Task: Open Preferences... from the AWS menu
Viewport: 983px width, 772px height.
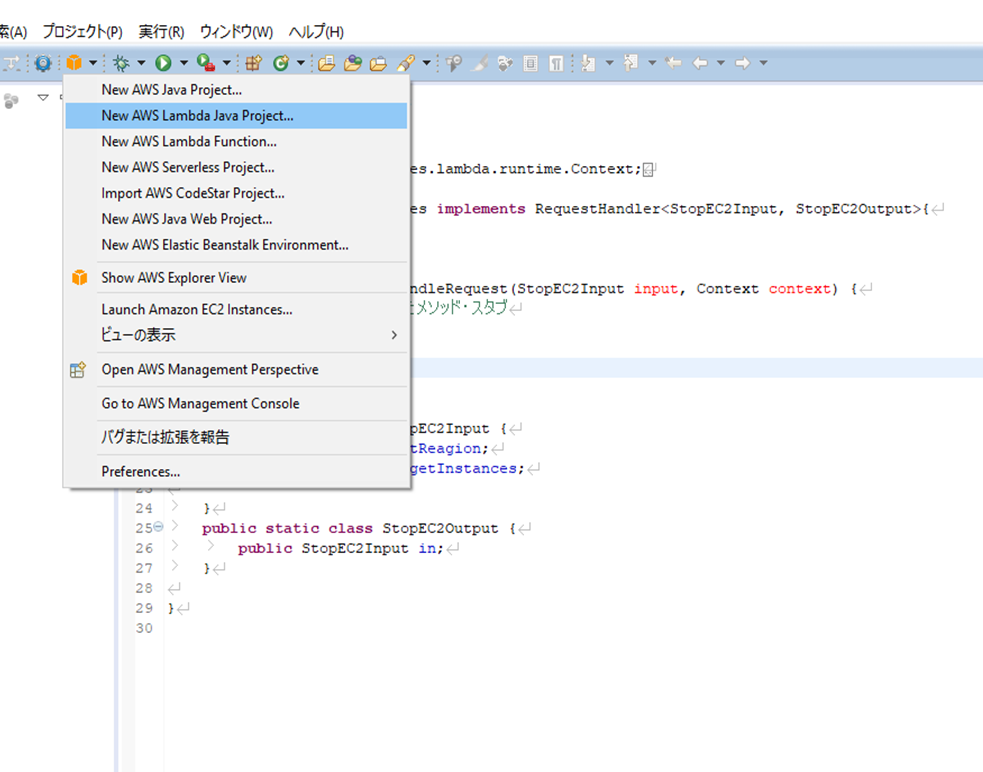Action: pyautogui.click(x=236, y=471)
